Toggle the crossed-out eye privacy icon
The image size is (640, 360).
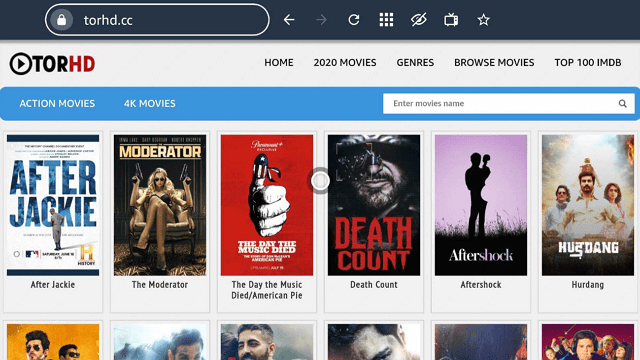[419, 20]
